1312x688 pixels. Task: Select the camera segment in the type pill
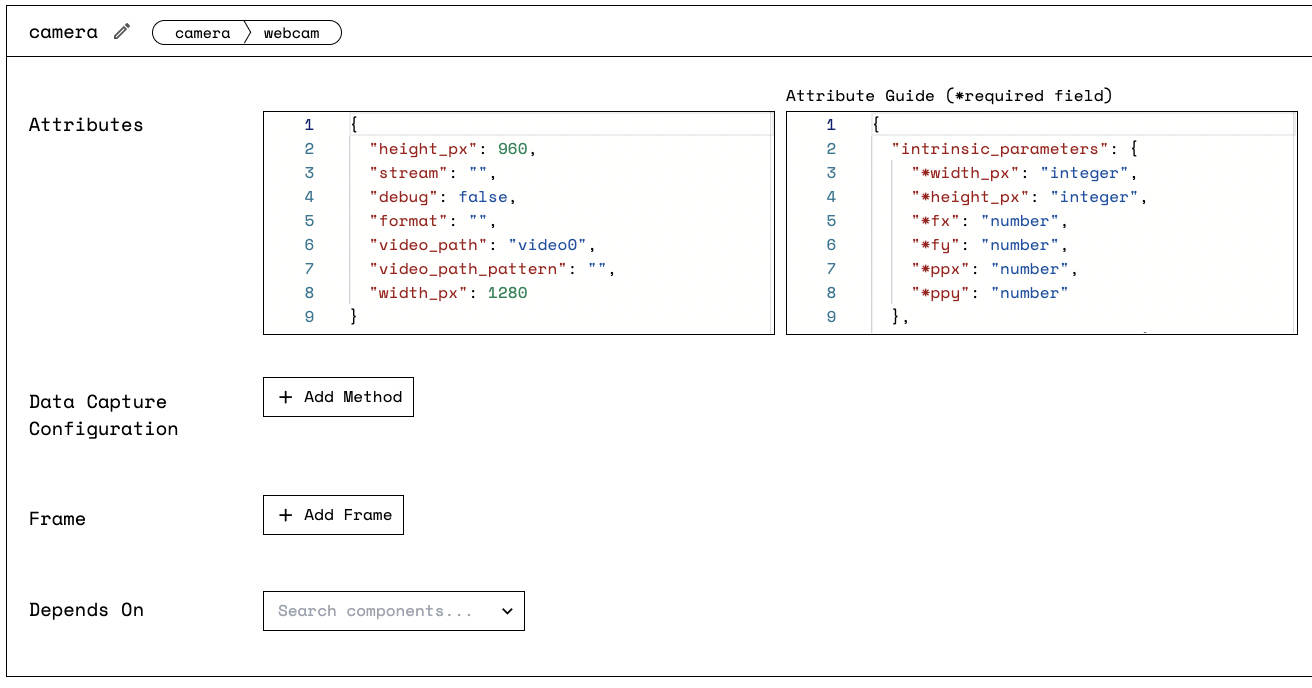tap(202, 33)
